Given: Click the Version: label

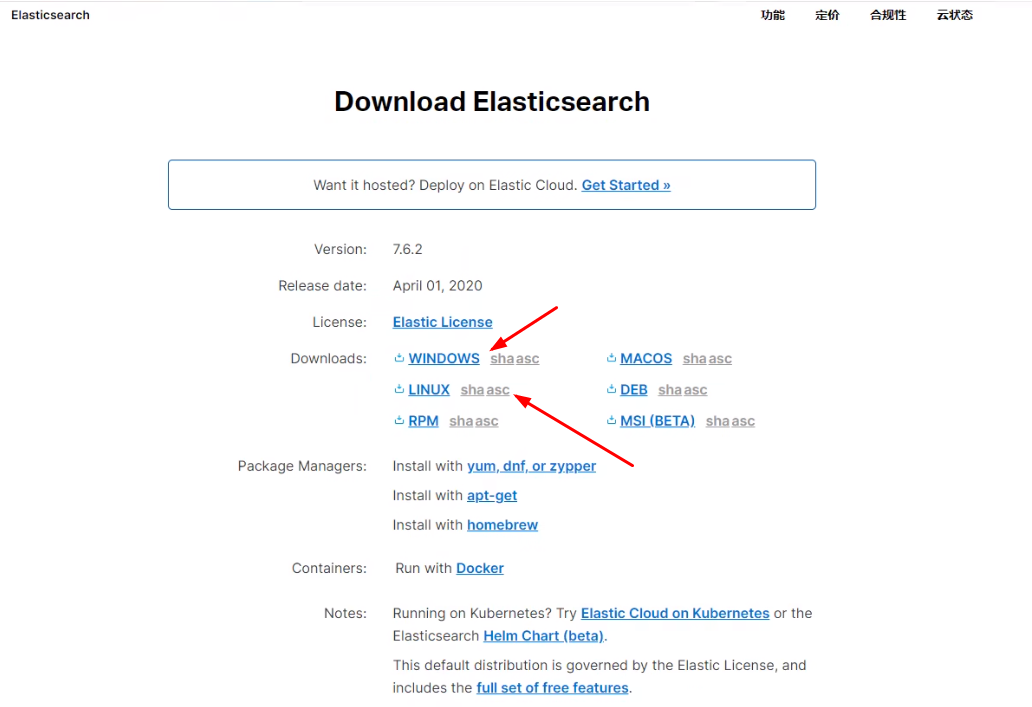Looking at the screenshot, I should click(340, 249).
